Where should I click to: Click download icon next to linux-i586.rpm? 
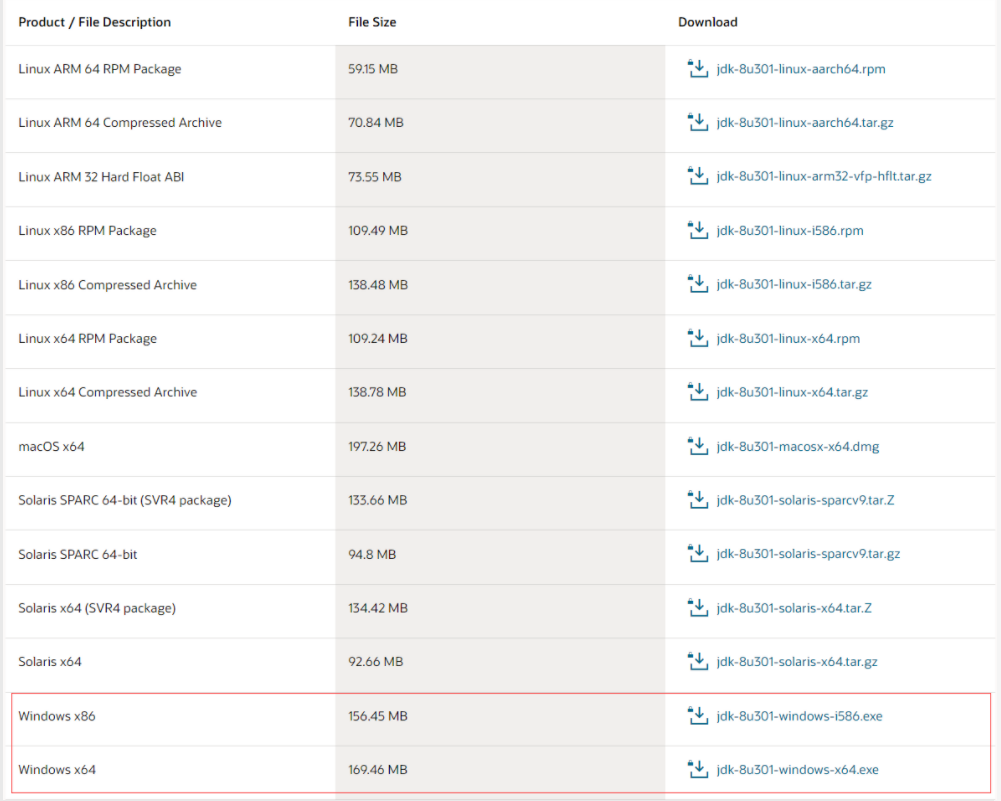(698, 230)
